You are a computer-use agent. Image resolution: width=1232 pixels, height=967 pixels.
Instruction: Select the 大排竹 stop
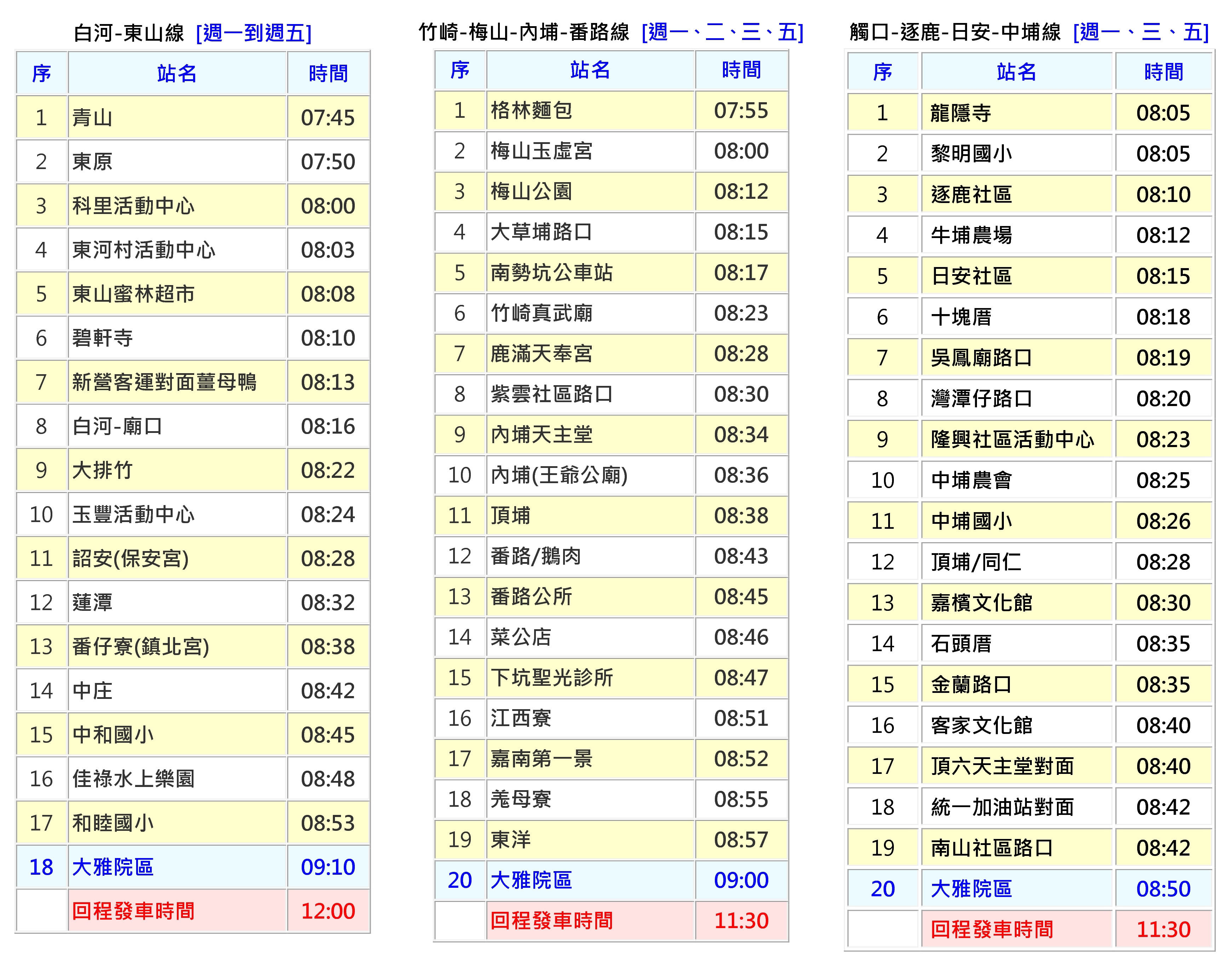(x=103, y=470)
